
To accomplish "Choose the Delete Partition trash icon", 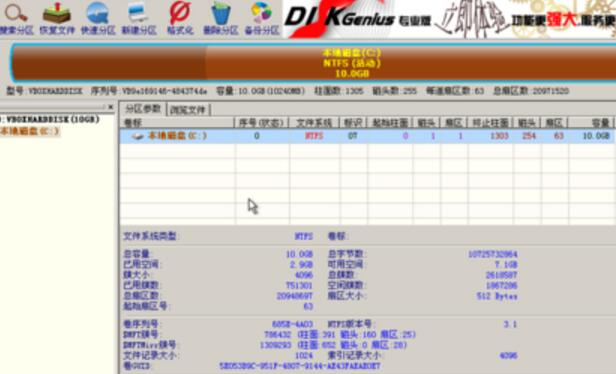I will click(x=220, y=18).
